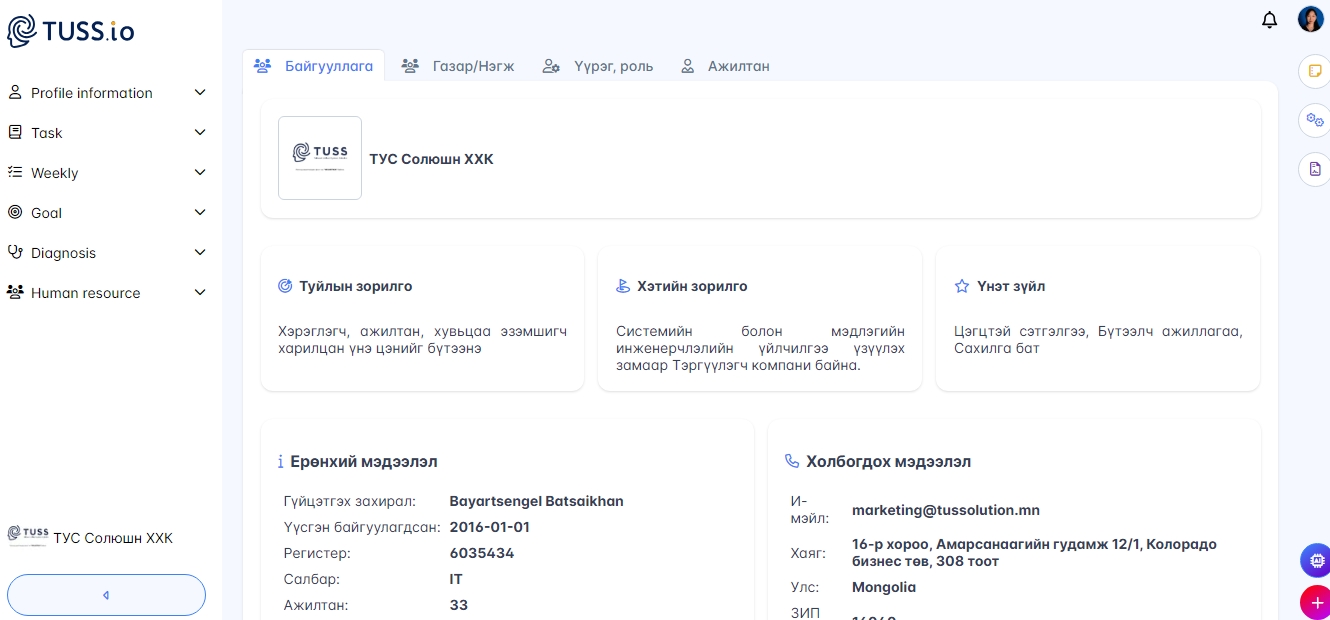The width and height of the screenshot is (1330, 620).
Task: Switch to the Газар/Нэгж tab
Action: point(458,66)
